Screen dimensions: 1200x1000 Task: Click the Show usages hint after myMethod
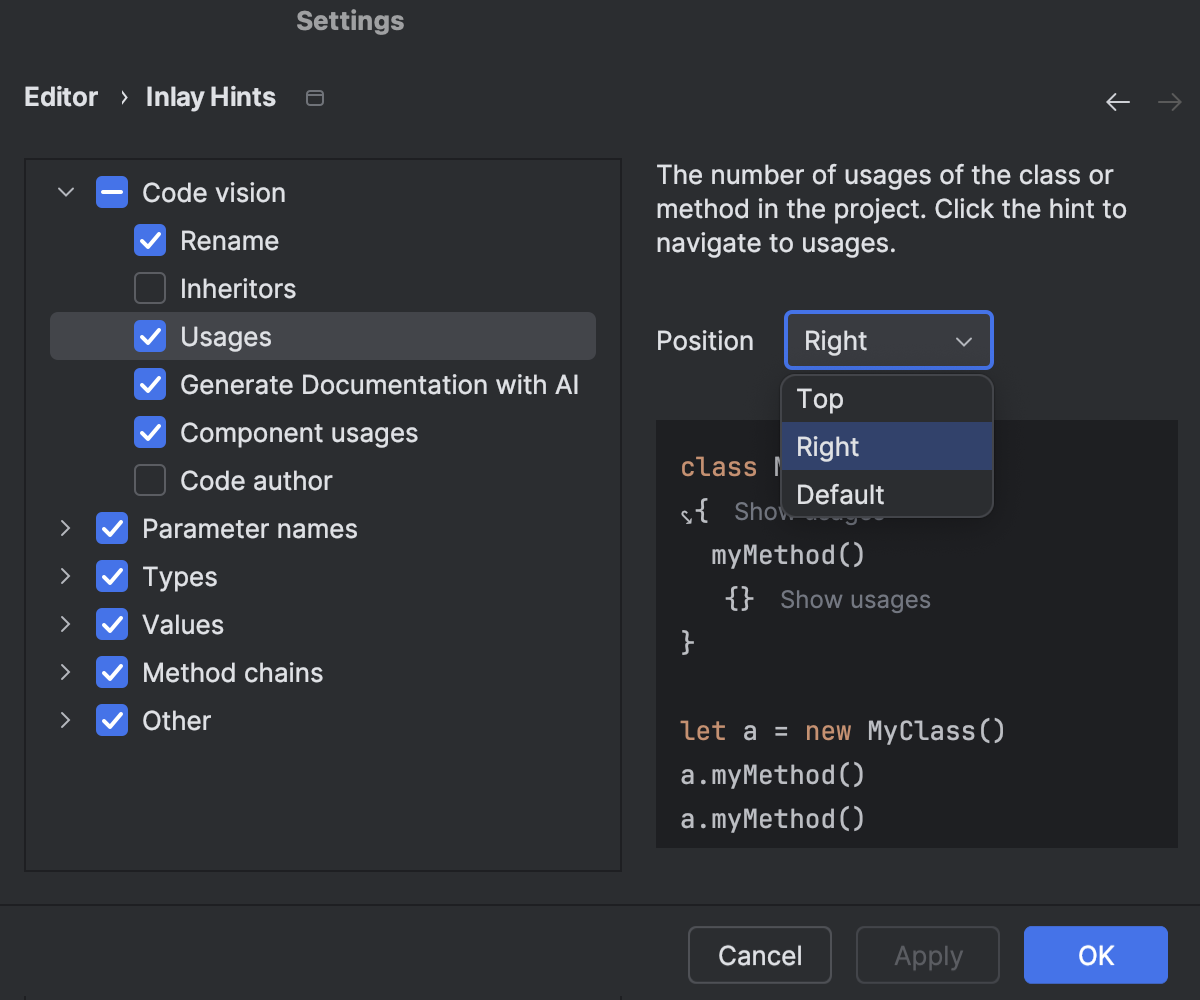pos(855,600)
